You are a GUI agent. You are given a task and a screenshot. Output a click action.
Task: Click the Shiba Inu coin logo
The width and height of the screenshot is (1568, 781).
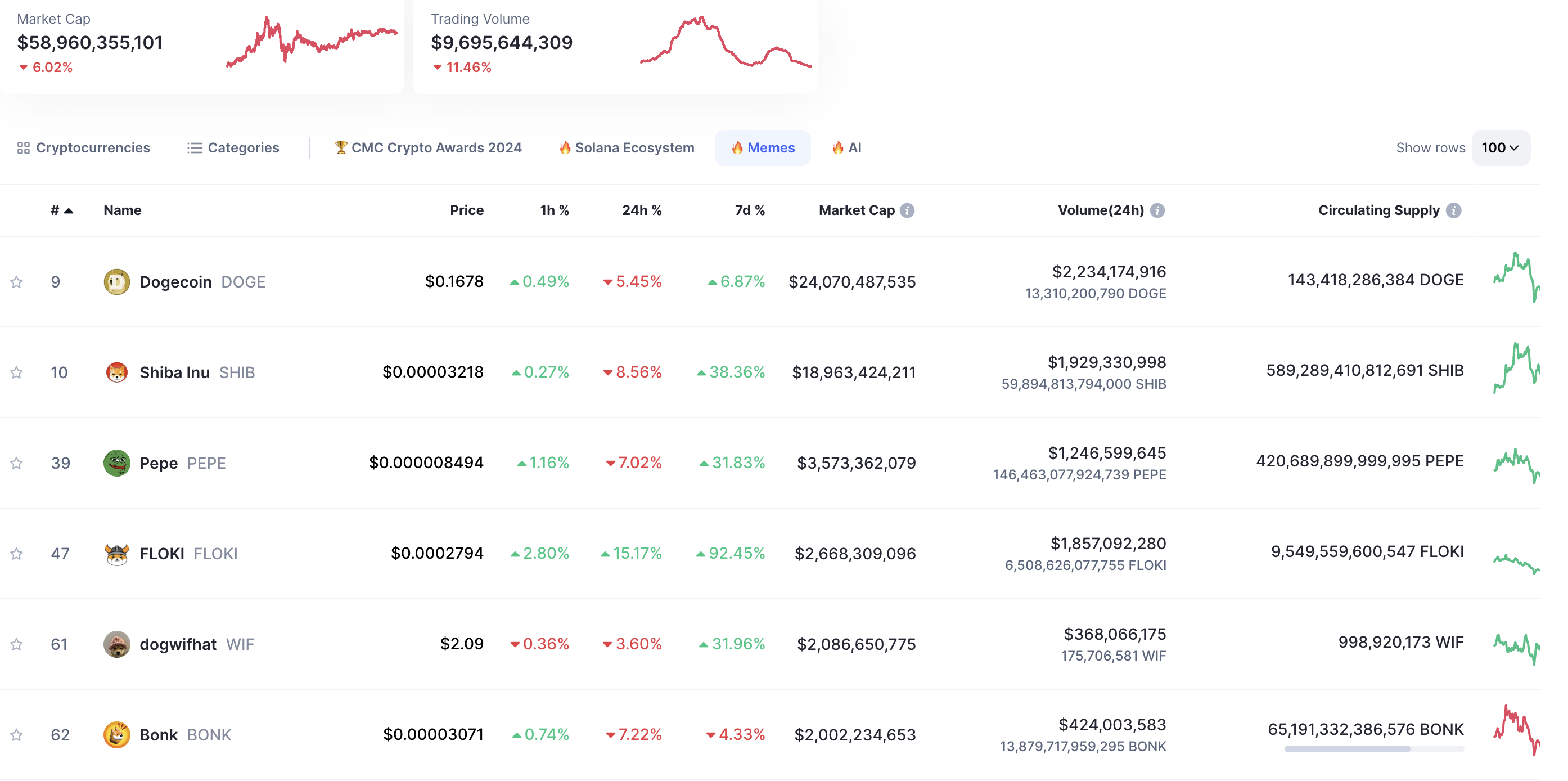coord(116,372)
